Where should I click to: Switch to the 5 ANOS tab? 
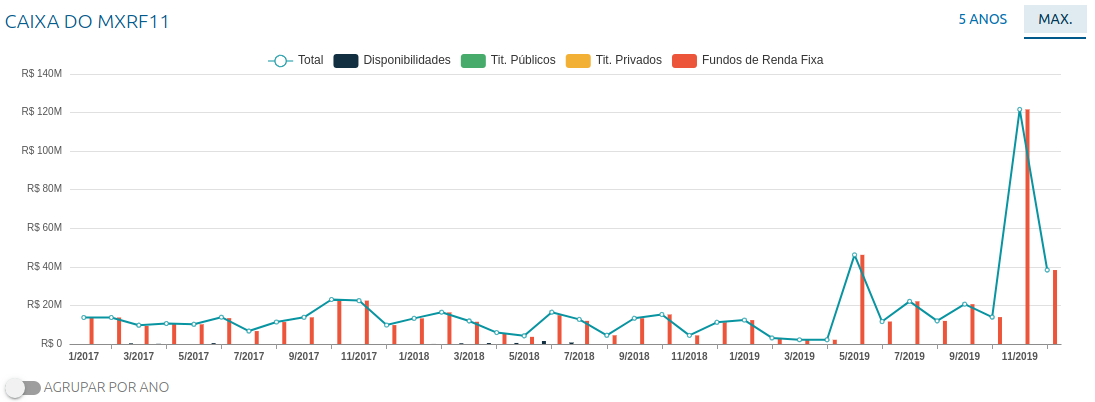click(983, 20)
